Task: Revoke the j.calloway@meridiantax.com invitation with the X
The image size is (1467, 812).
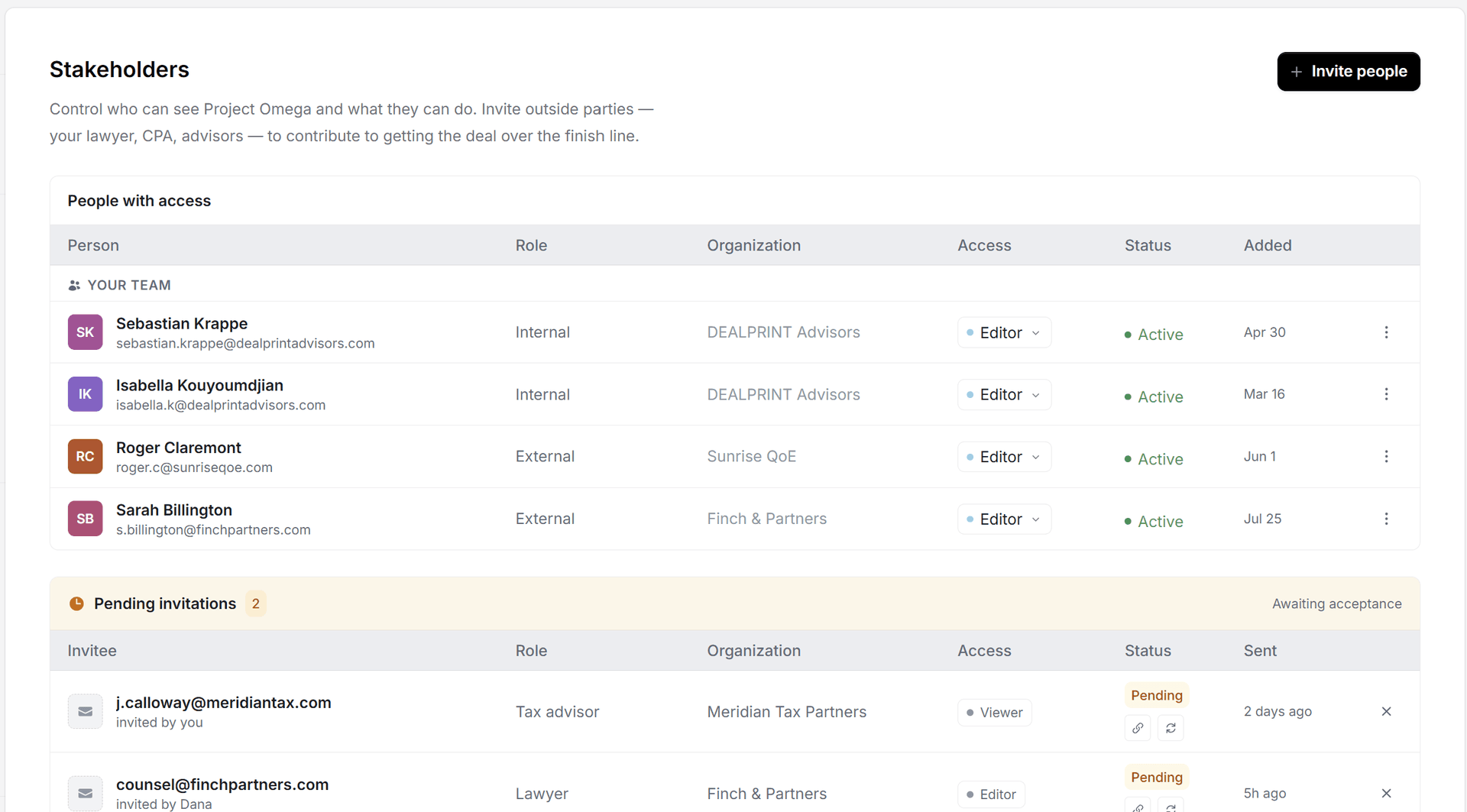Action: point(1386,711)
